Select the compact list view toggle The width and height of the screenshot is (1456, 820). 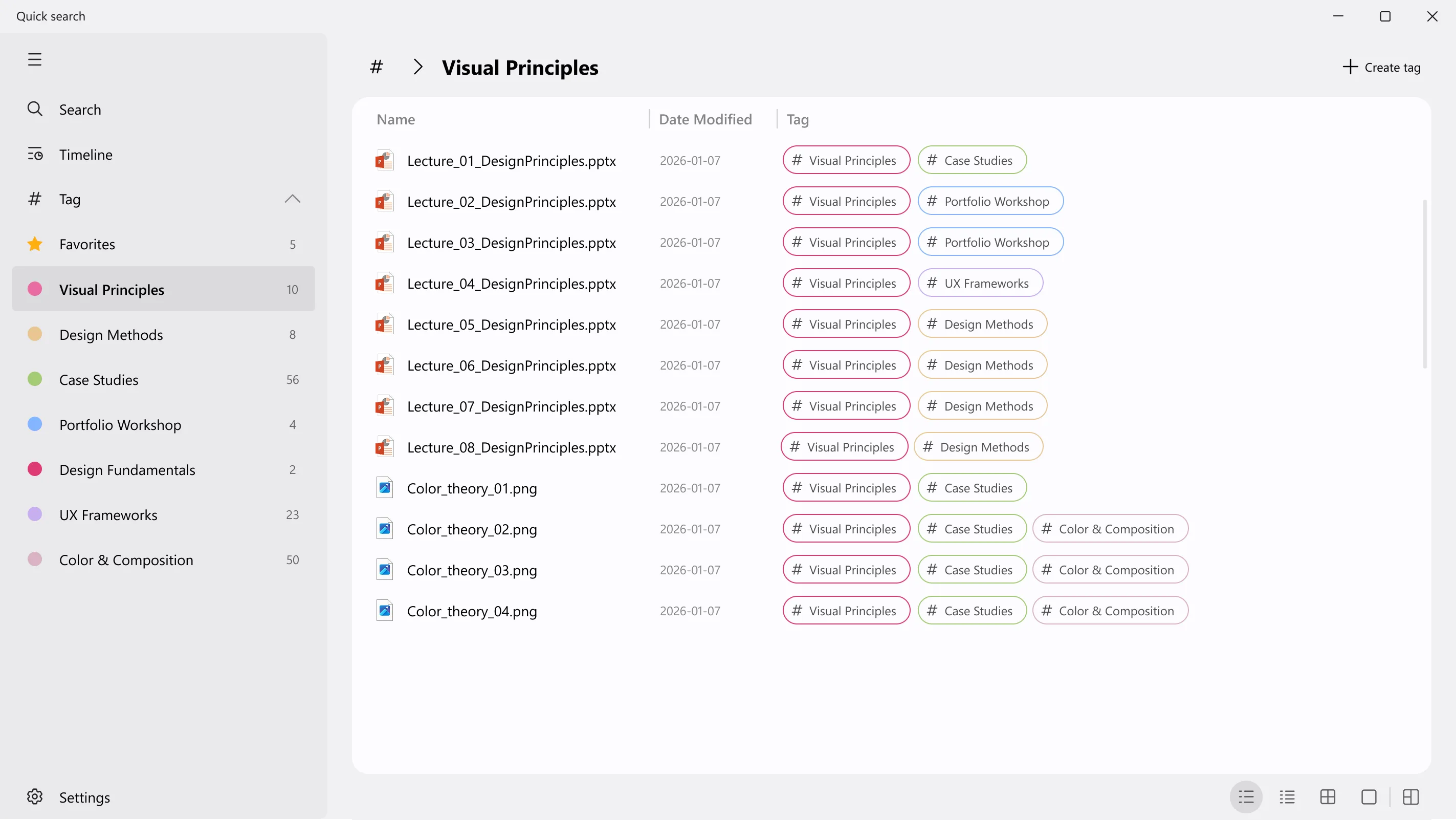[1287, 797]
